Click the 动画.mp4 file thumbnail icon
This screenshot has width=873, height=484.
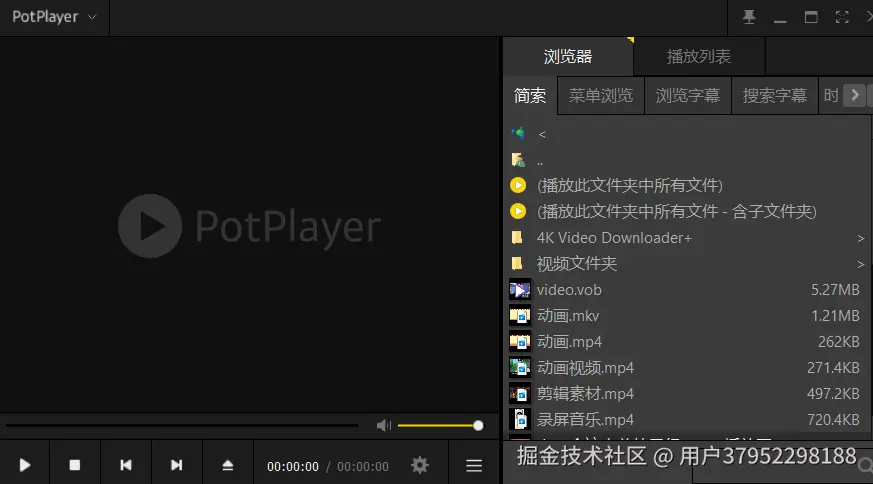point(520,341)
